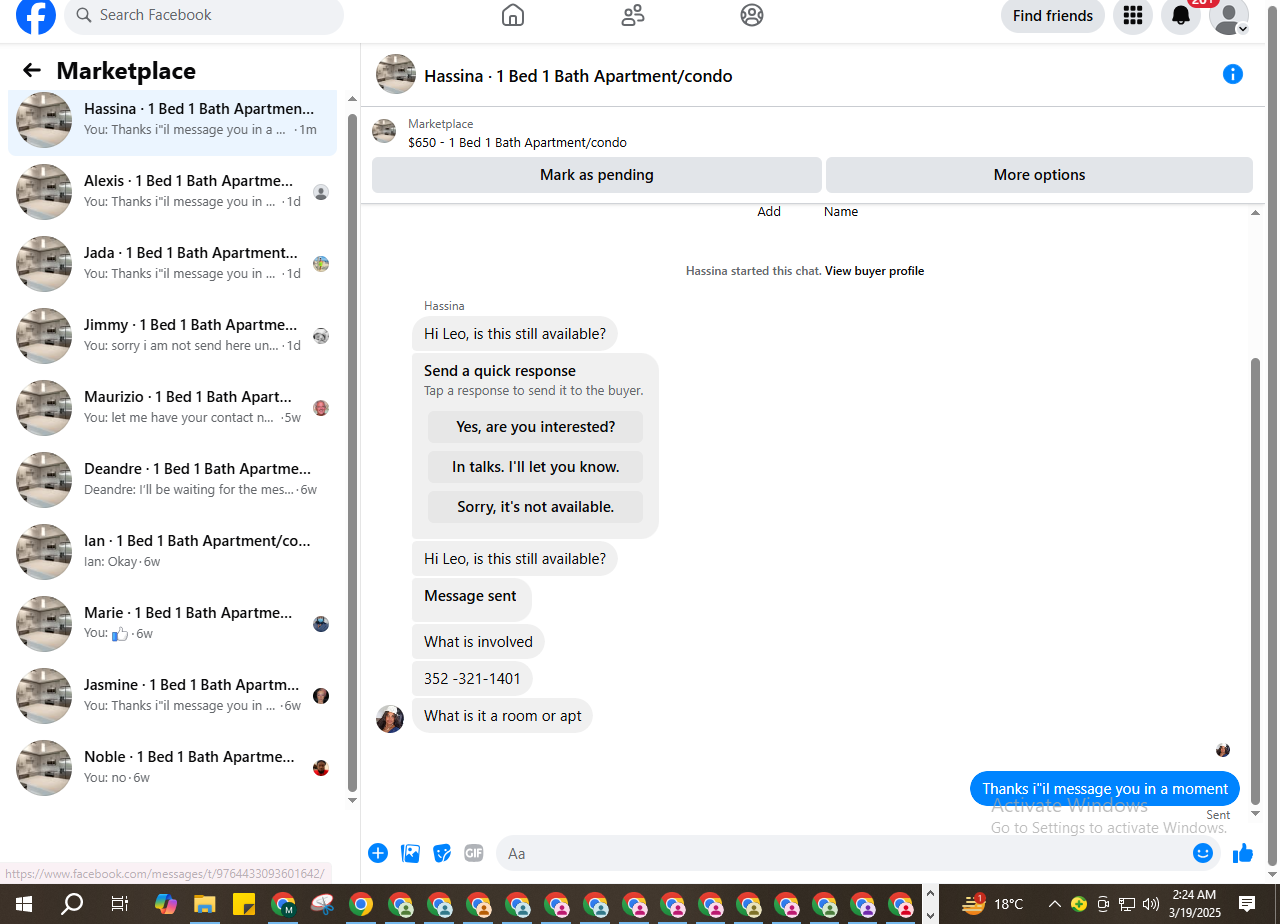1280x924 pixels.
Task: Open Windows taskbar search
Action: pyautogui.click(x=72, y=904)
